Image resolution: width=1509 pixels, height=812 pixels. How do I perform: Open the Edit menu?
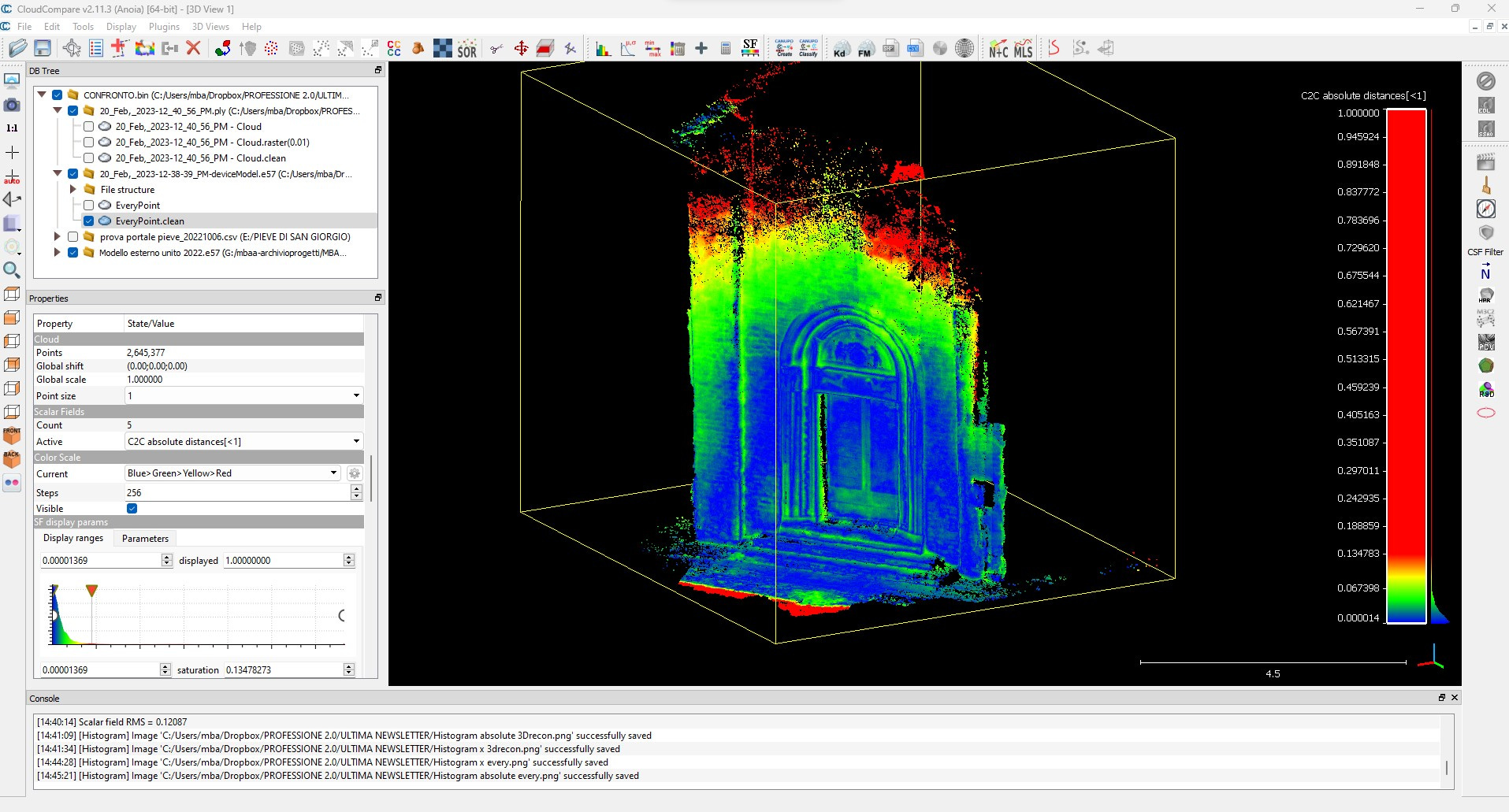coord(52,26)
